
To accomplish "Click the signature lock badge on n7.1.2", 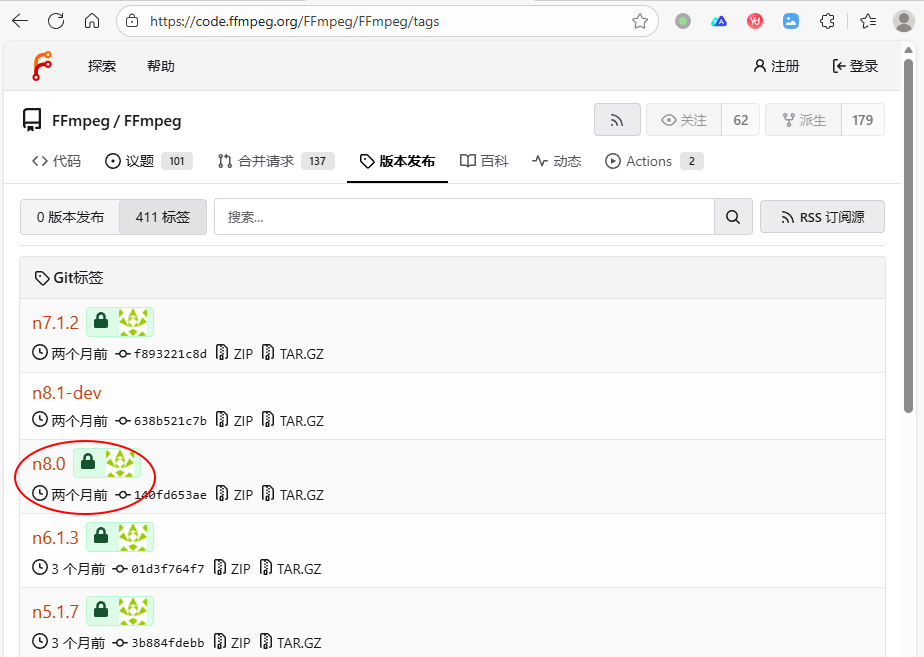I will 101,321.
